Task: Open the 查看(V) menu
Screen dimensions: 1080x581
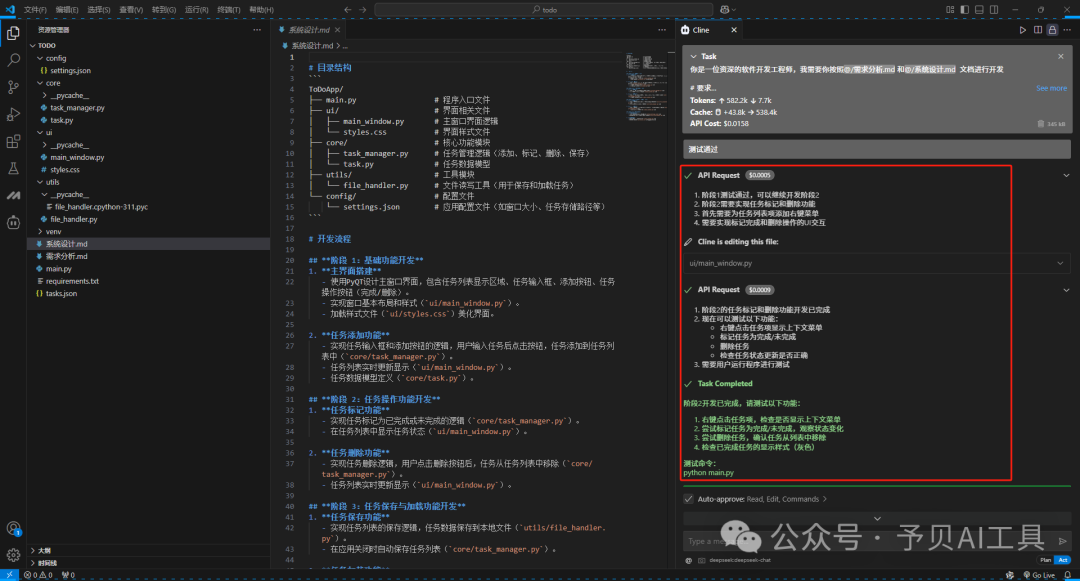Action: coord(131,10)
